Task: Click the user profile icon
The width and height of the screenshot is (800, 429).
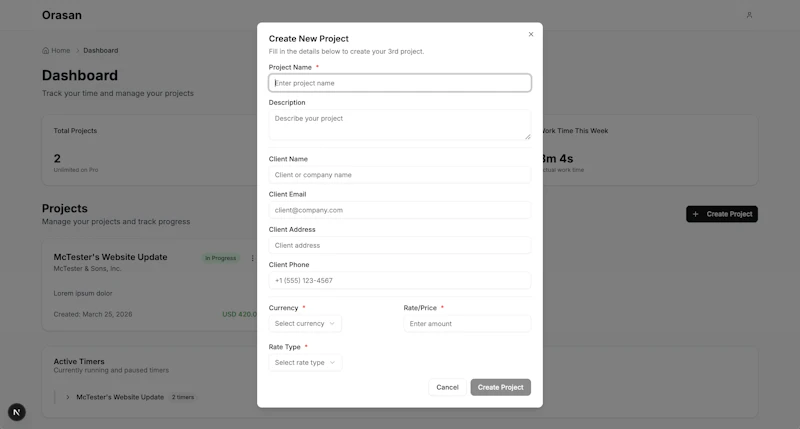Action: [x=749, y=15]
